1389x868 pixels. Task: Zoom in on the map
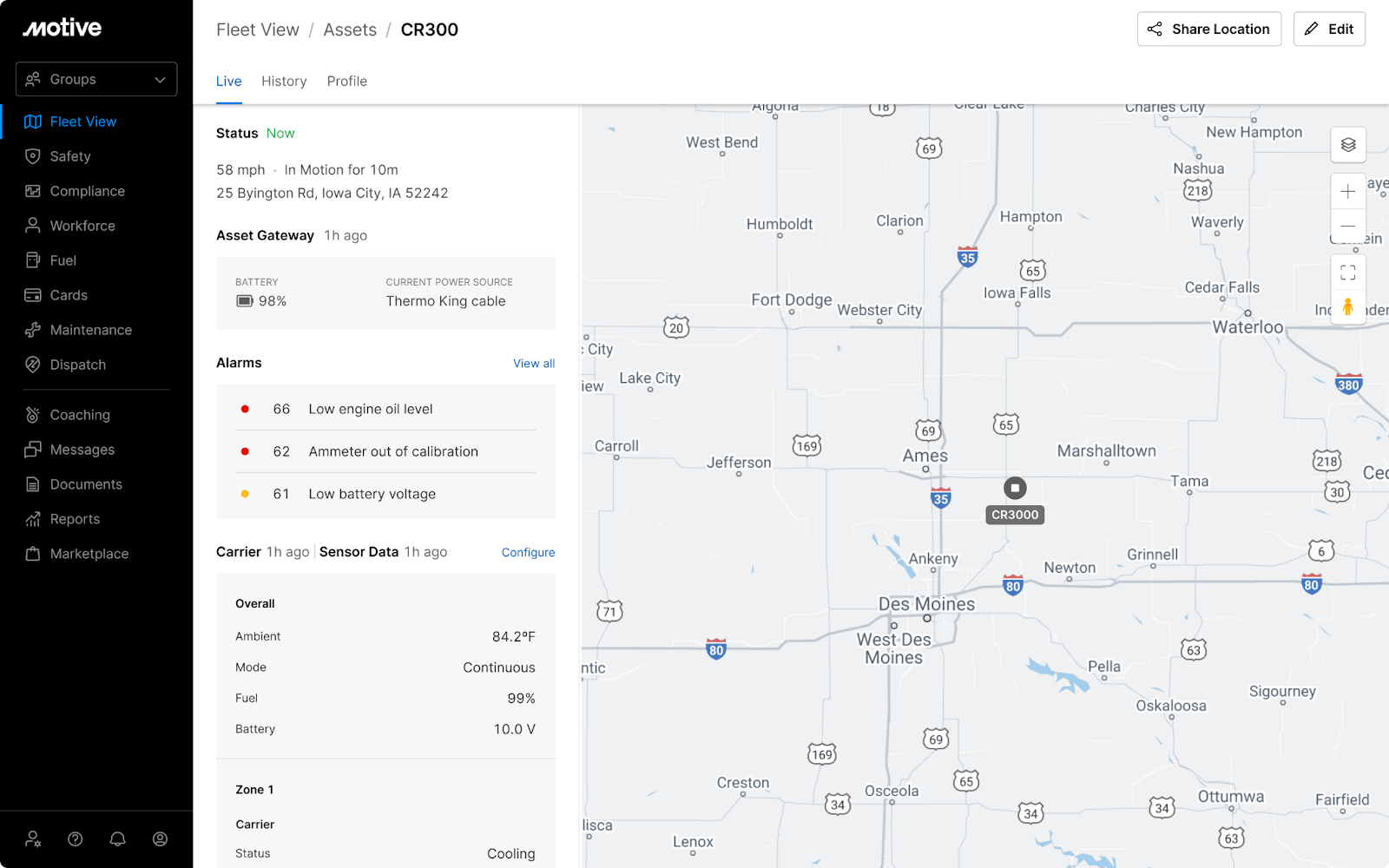pos(1347,192)
